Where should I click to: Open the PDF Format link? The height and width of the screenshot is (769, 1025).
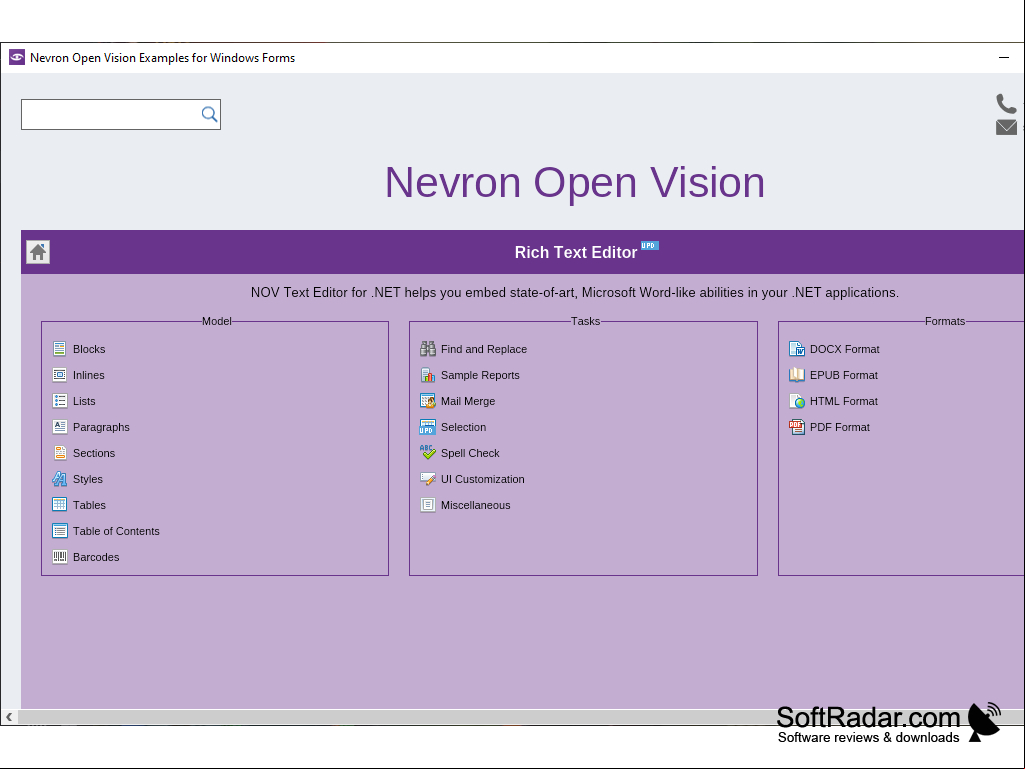click(839, 428)
